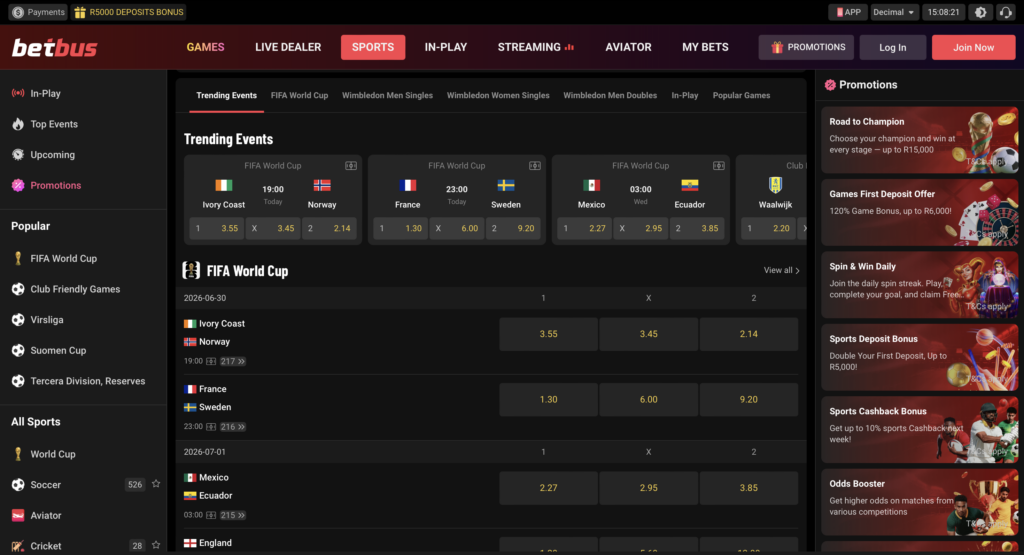The width and height of the screenshot is (1024, 555).
Task: Expand 216 markets for France vs Sweden
Action: (232, 426)
